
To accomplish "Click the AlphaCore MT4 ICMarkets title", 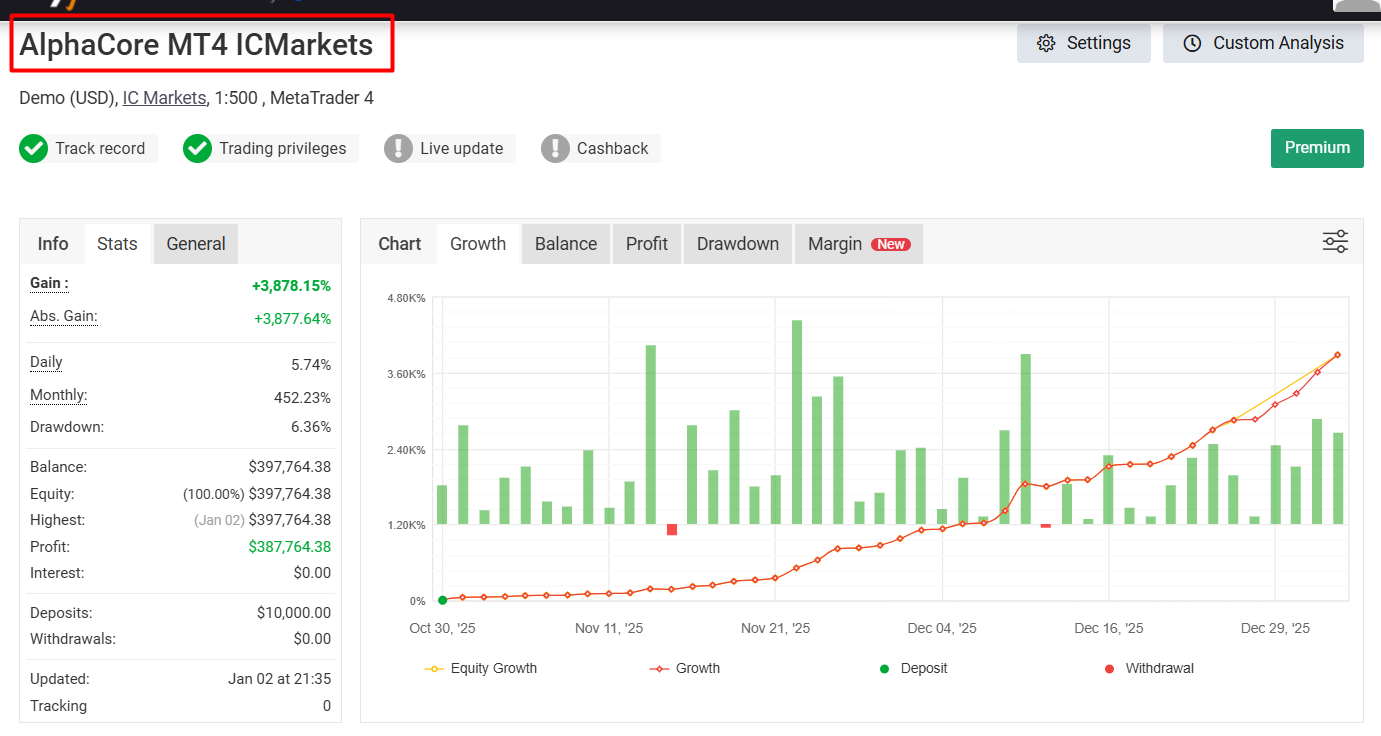I will [x=196, y=45].
